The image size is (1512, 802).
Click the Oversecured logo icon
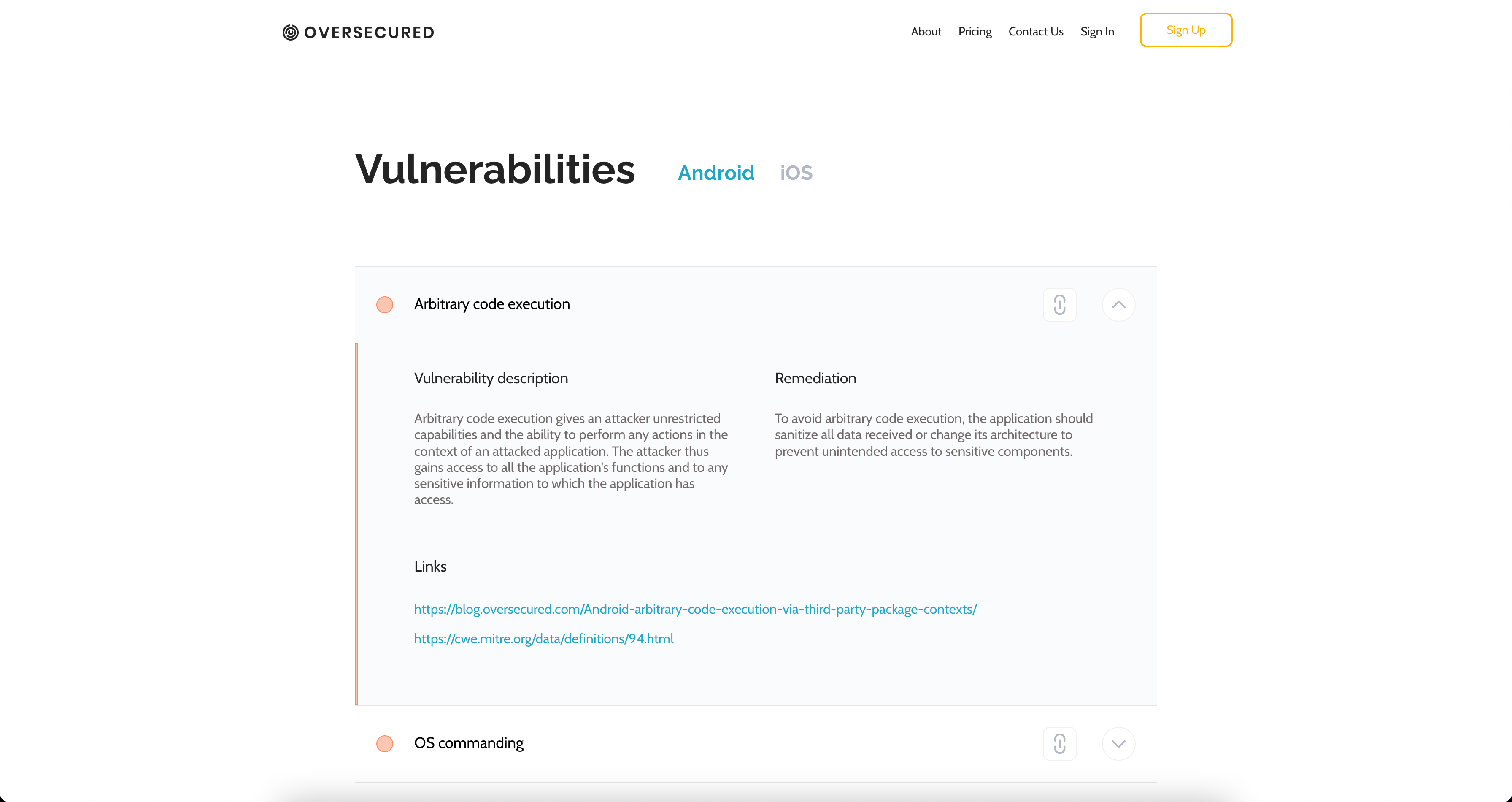point(291,33)
